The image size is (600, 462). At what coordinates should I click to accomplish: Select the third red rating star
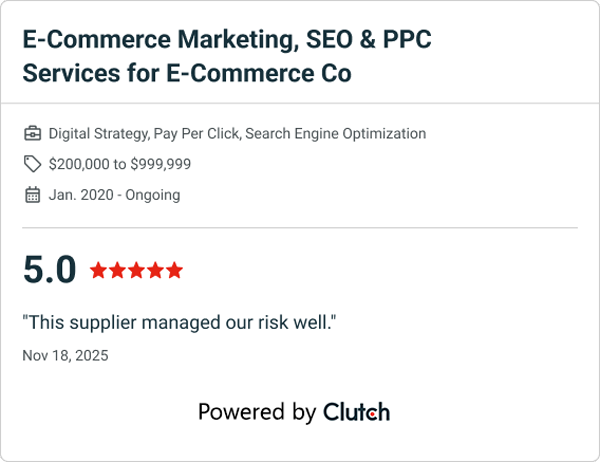(x=136, y=270)
